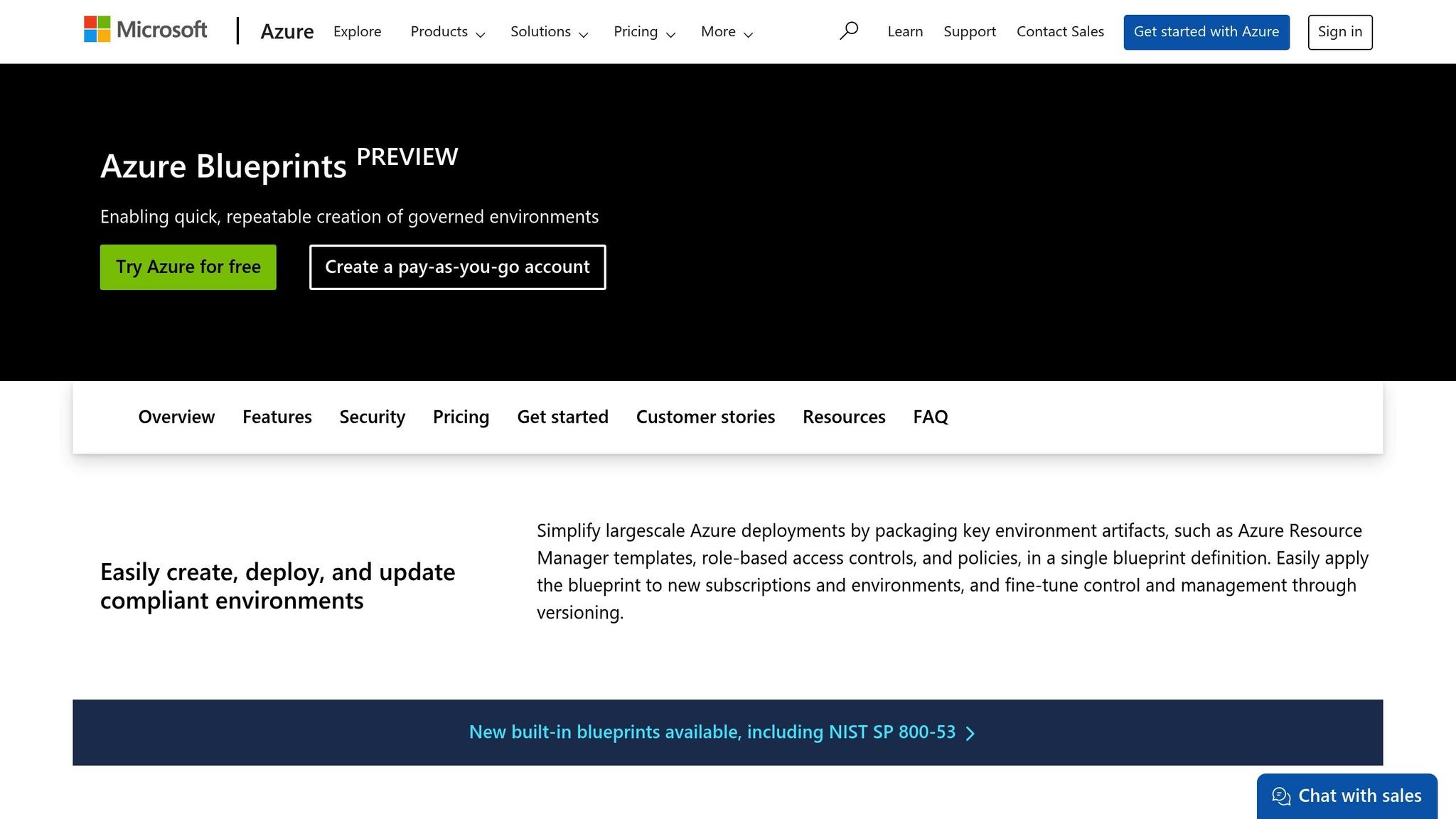Click Contact Sales in the header
This screenshot has height=819, width=1456.
(x=1060, y=32)
